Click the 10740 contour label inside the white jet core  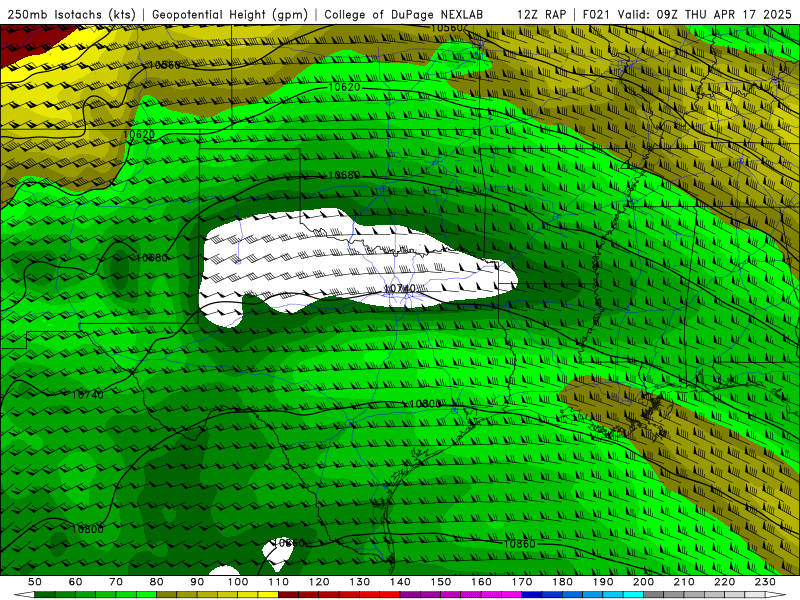[x=399, y=289]
